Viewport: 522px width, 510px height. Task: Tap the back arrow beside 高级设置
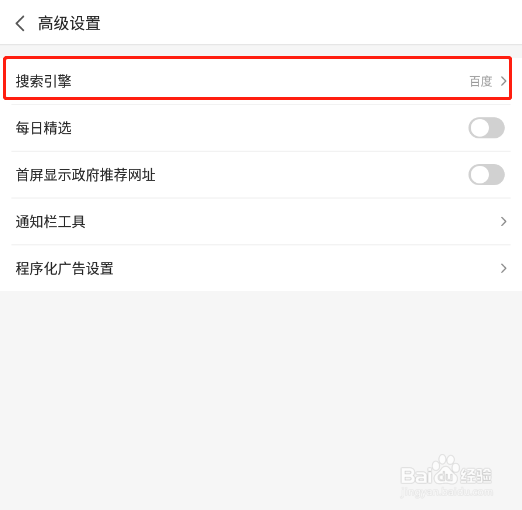(20, 23)
